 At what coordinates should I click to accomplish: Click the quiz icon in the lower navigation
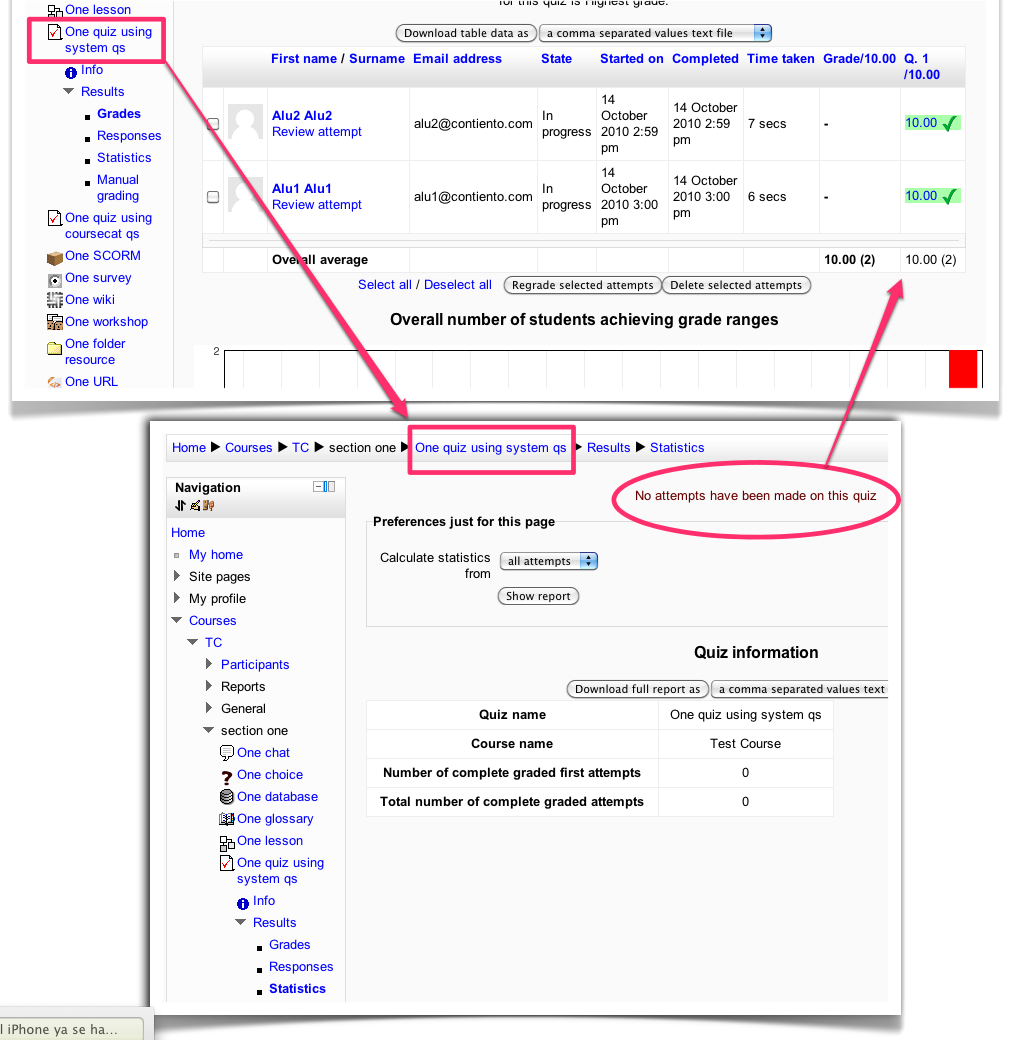tap(227, 863)
